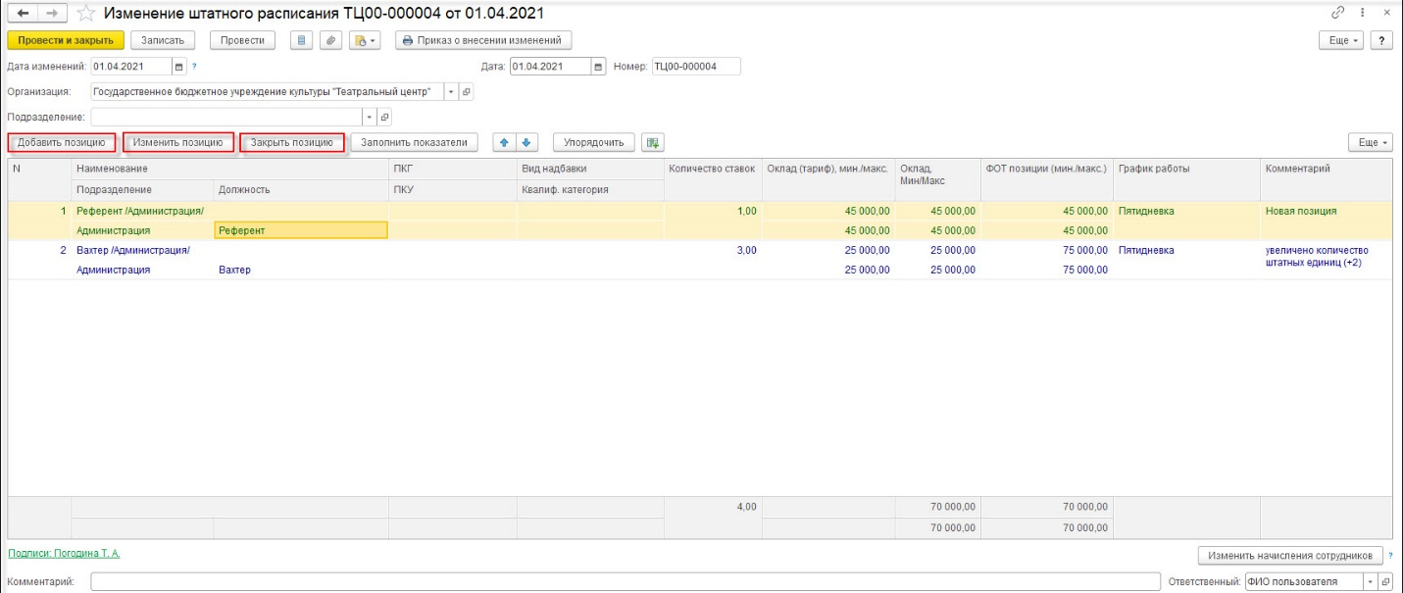
Task: Open the help question mark button
Action: (x=1383, y=40)
